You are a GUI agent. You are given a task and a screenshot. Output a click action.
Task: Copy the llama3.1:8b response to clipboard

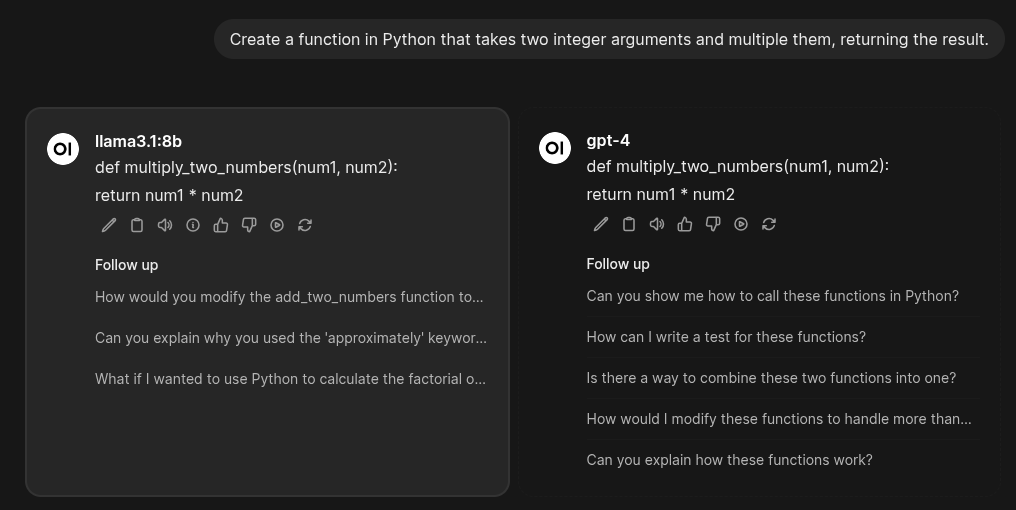click(137, 225)
